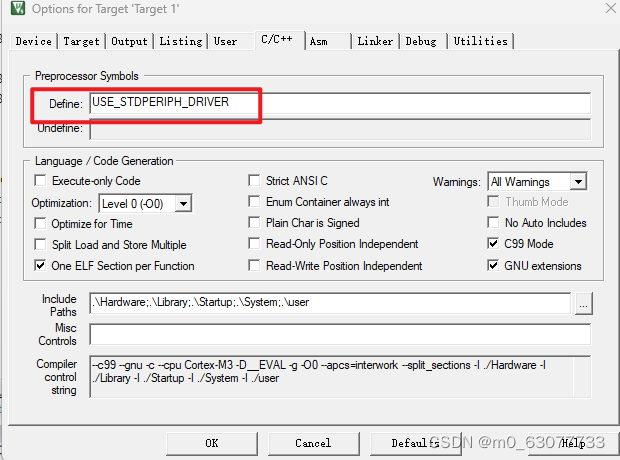Click the Cancel button
The height and width of the screenshot is (460, 620).
coord(314,443)
